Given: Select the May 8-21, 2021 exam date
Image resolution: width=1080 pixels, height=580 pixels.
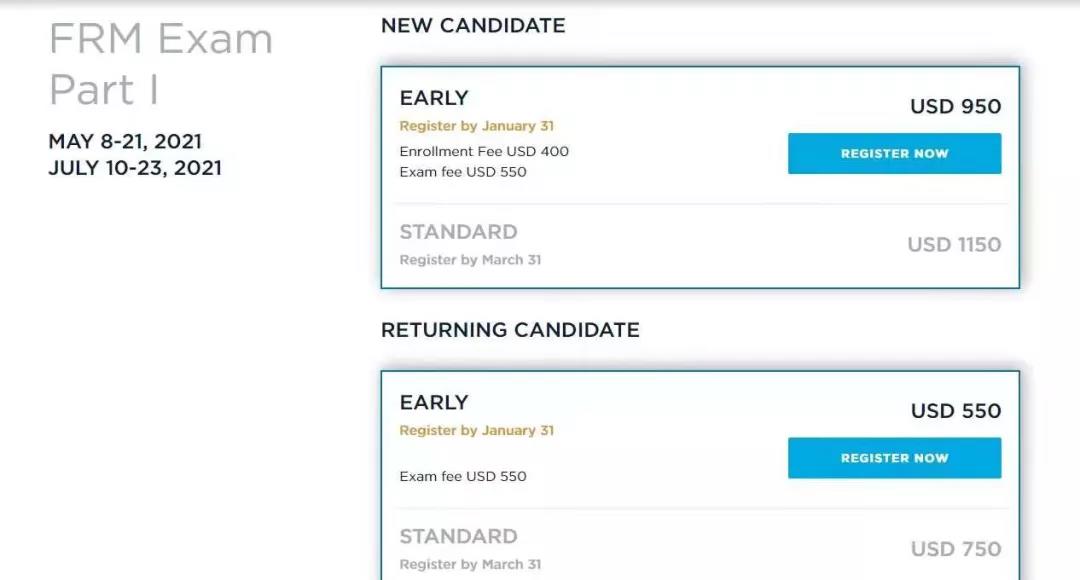Looking at the screenshot, I should pos(125,142).
